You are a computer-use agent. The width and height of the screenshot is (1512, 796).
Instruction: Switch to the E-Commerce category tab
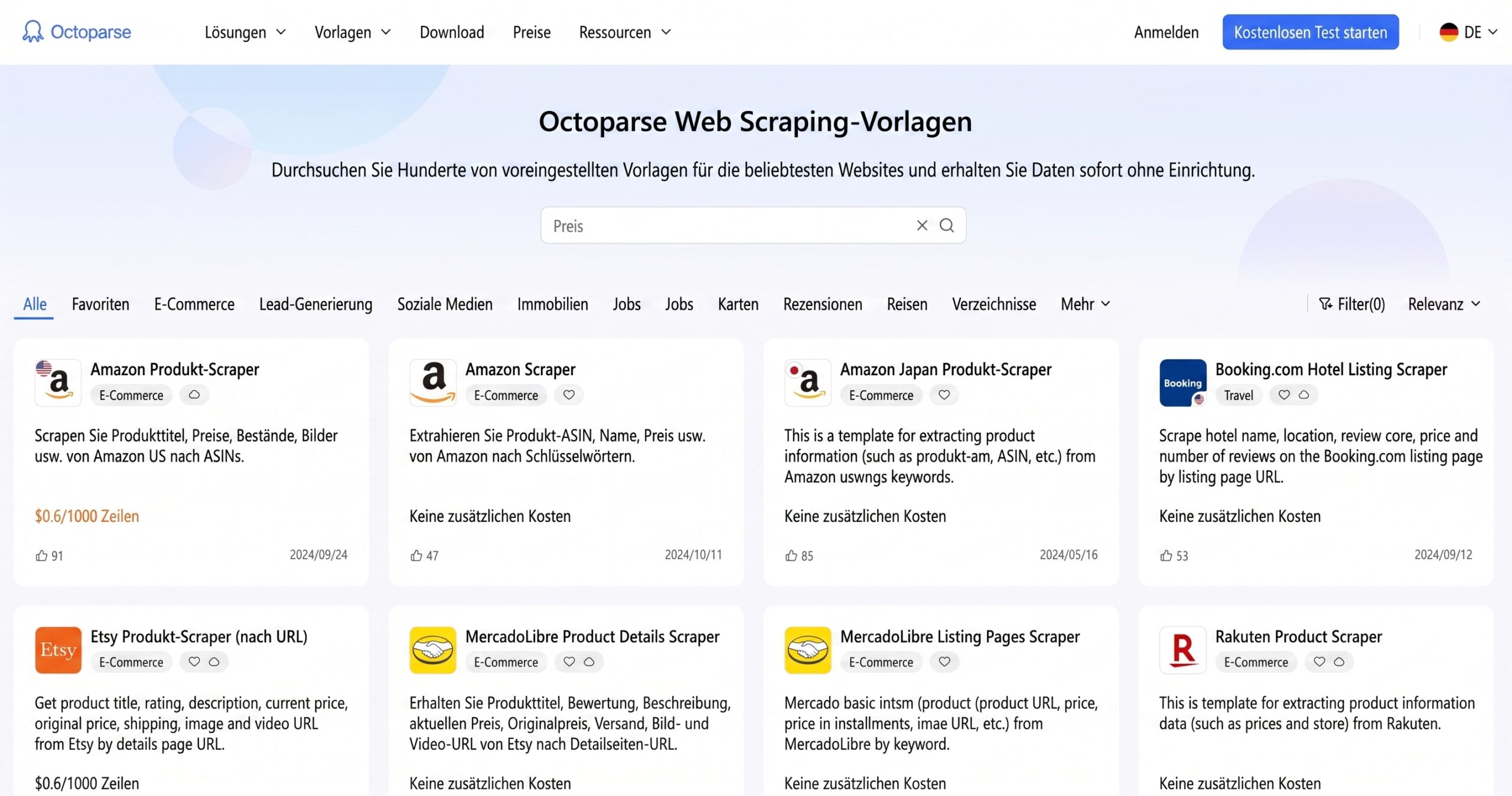(194, 304)
